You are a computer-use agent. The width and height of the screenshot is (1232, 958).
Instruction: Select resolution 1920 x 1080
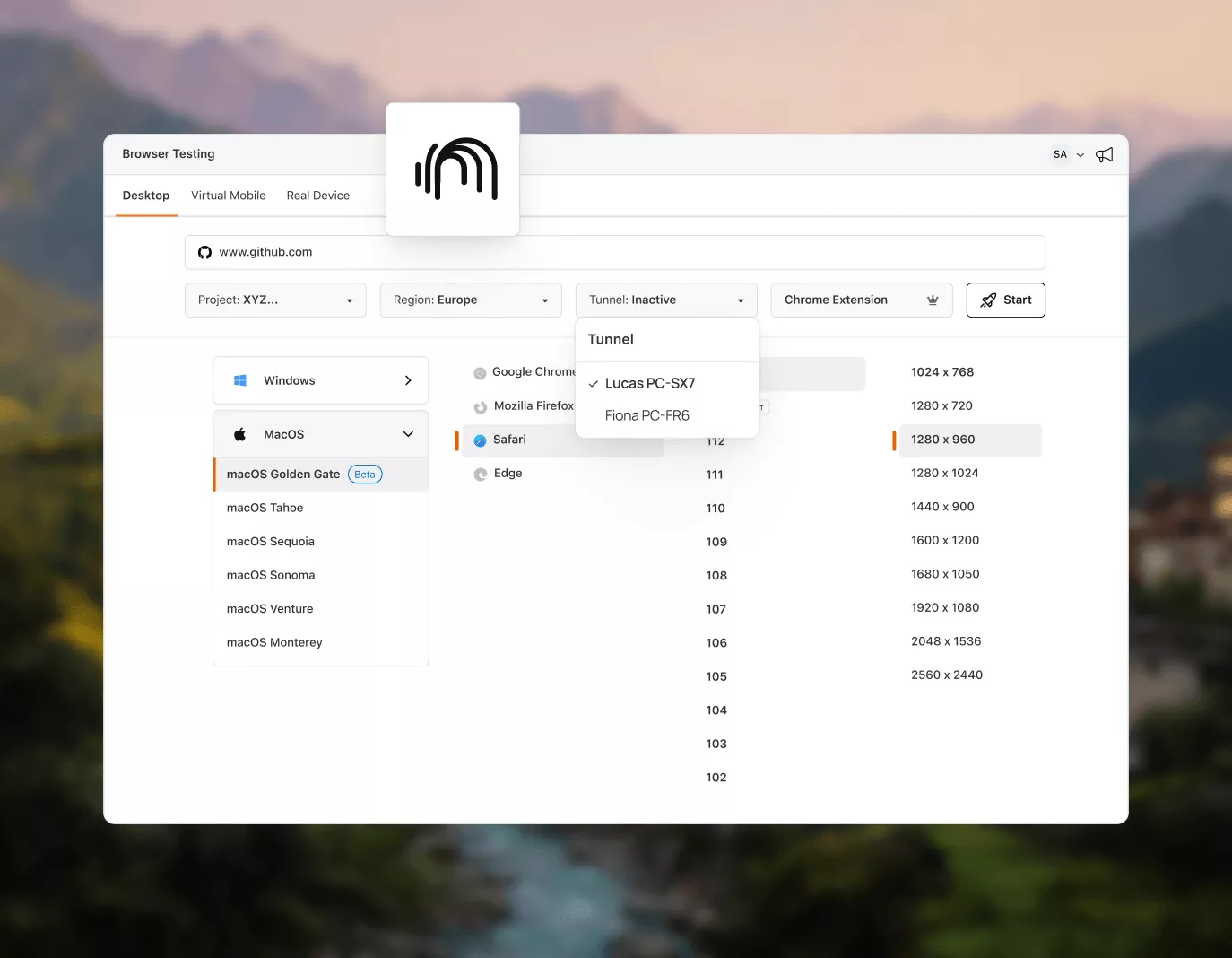coord(945,607)
